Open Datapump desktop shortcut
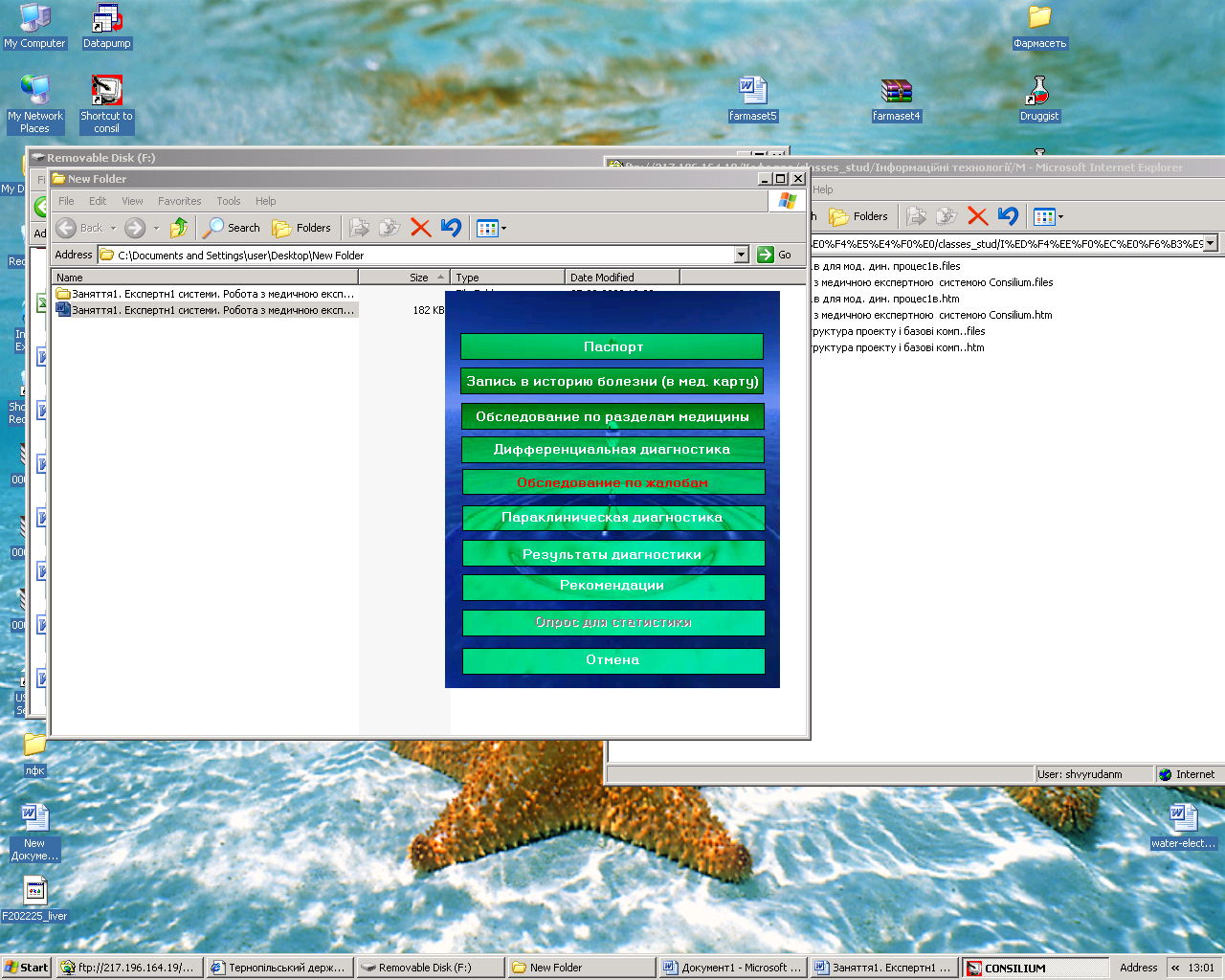Viewport: 1225px width, 980px height. (106, 27)
